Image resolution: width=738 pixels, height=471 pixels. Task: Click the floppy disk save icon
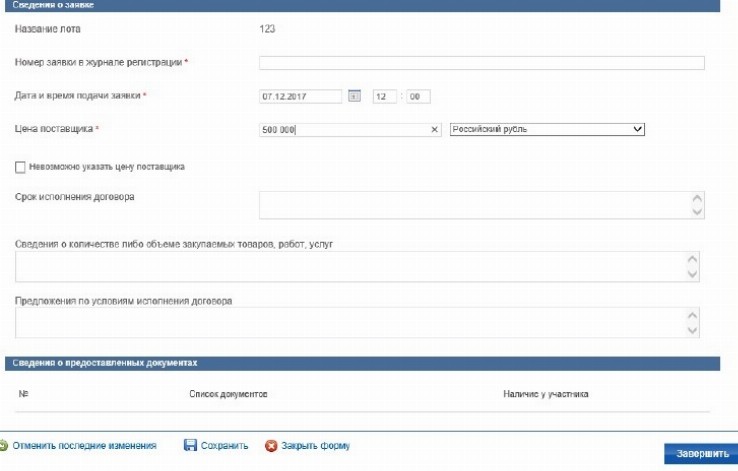(190, 445)
